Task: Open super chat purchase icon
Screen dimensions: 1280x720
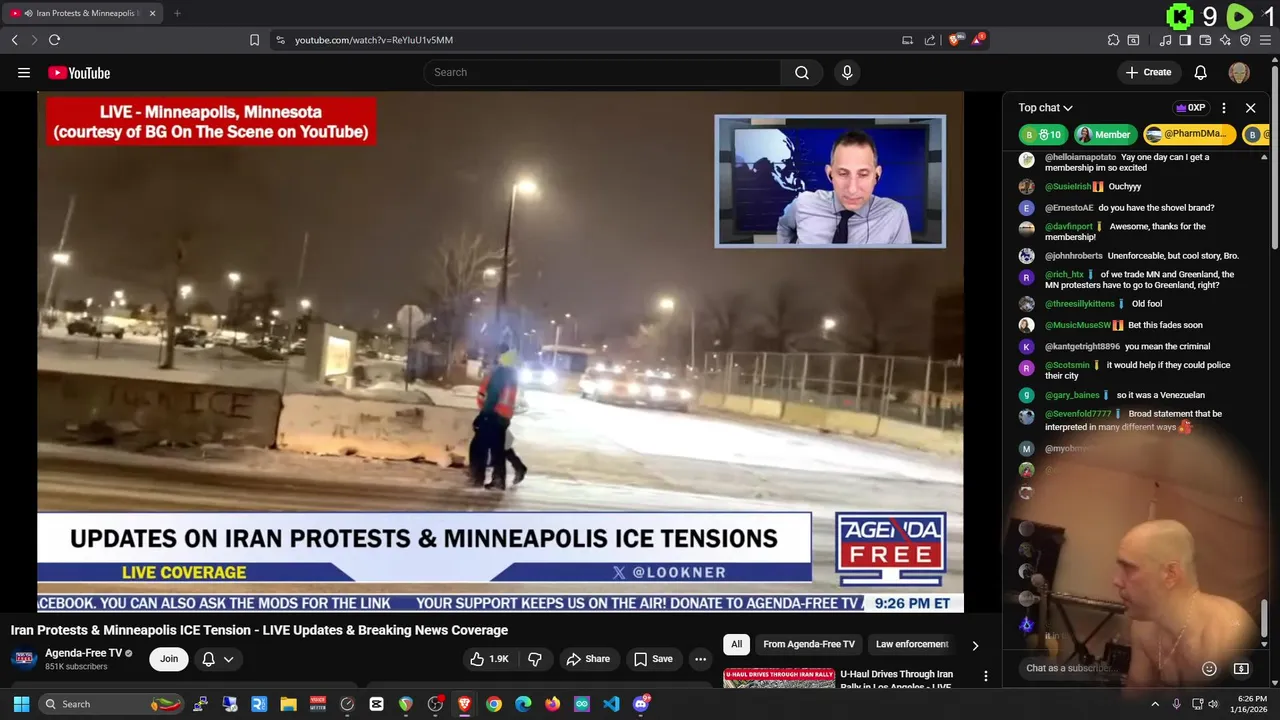Action: (x=1241, y=668)
